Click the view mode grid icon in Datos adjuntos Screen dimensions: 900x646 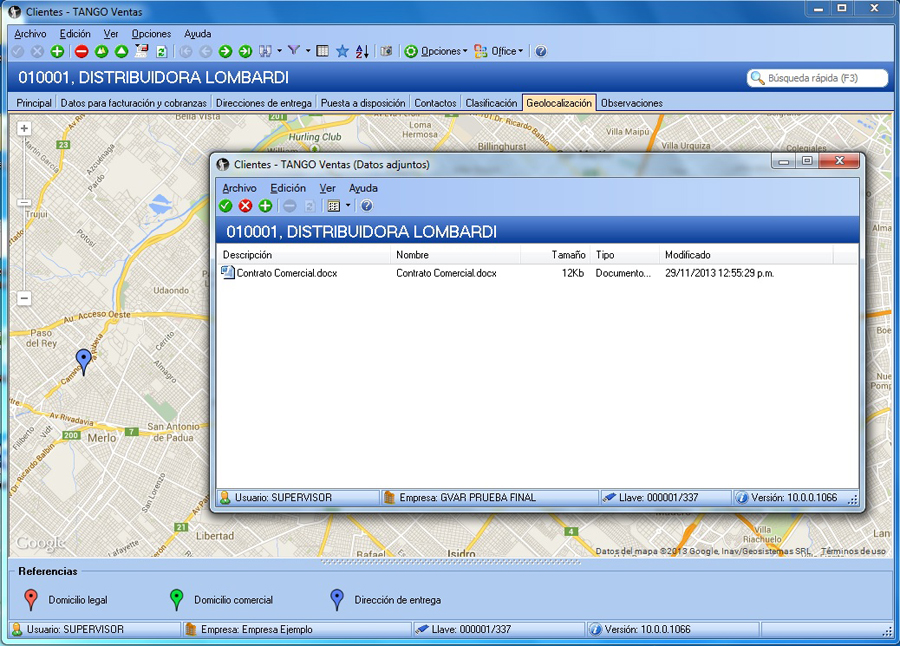click(333, 206)
